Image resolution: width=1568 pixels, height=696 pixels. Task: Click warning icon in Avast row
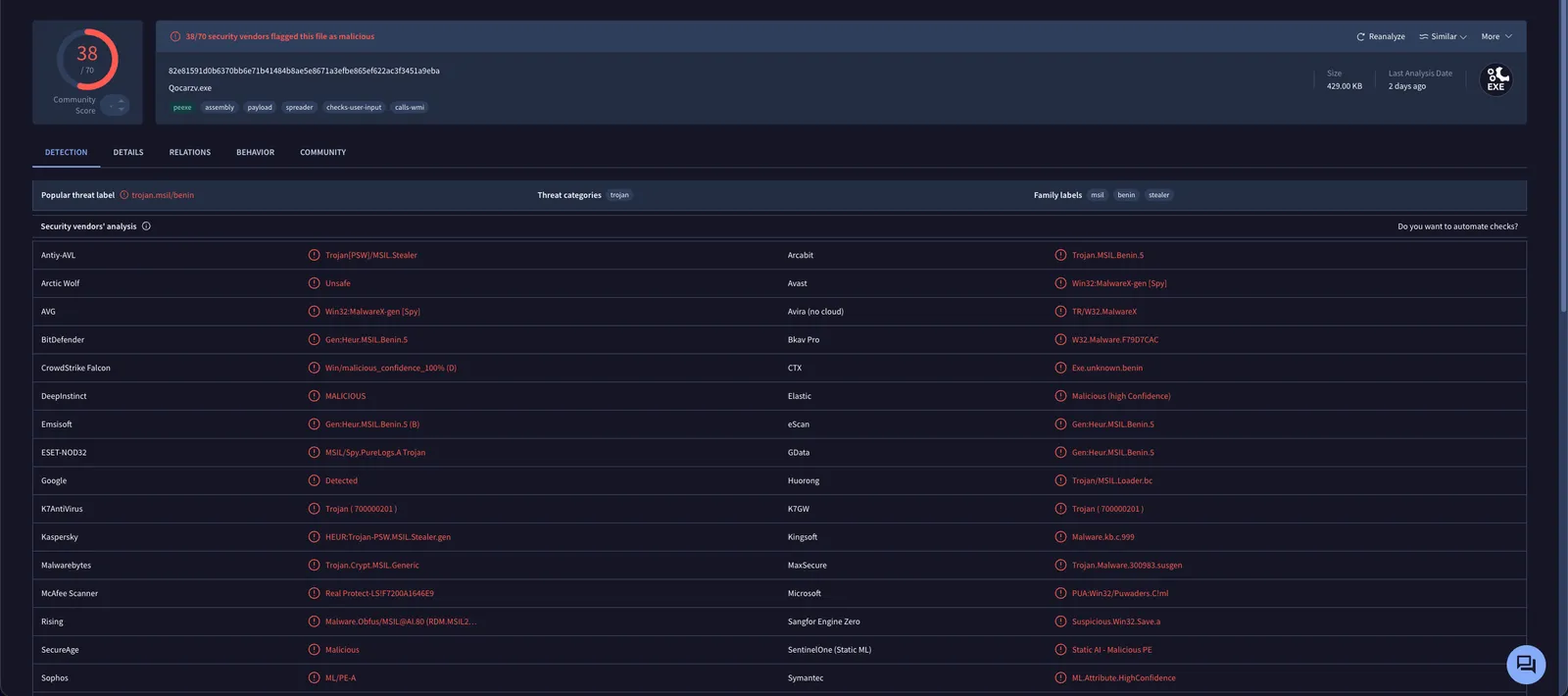[x=1060, y=283]
